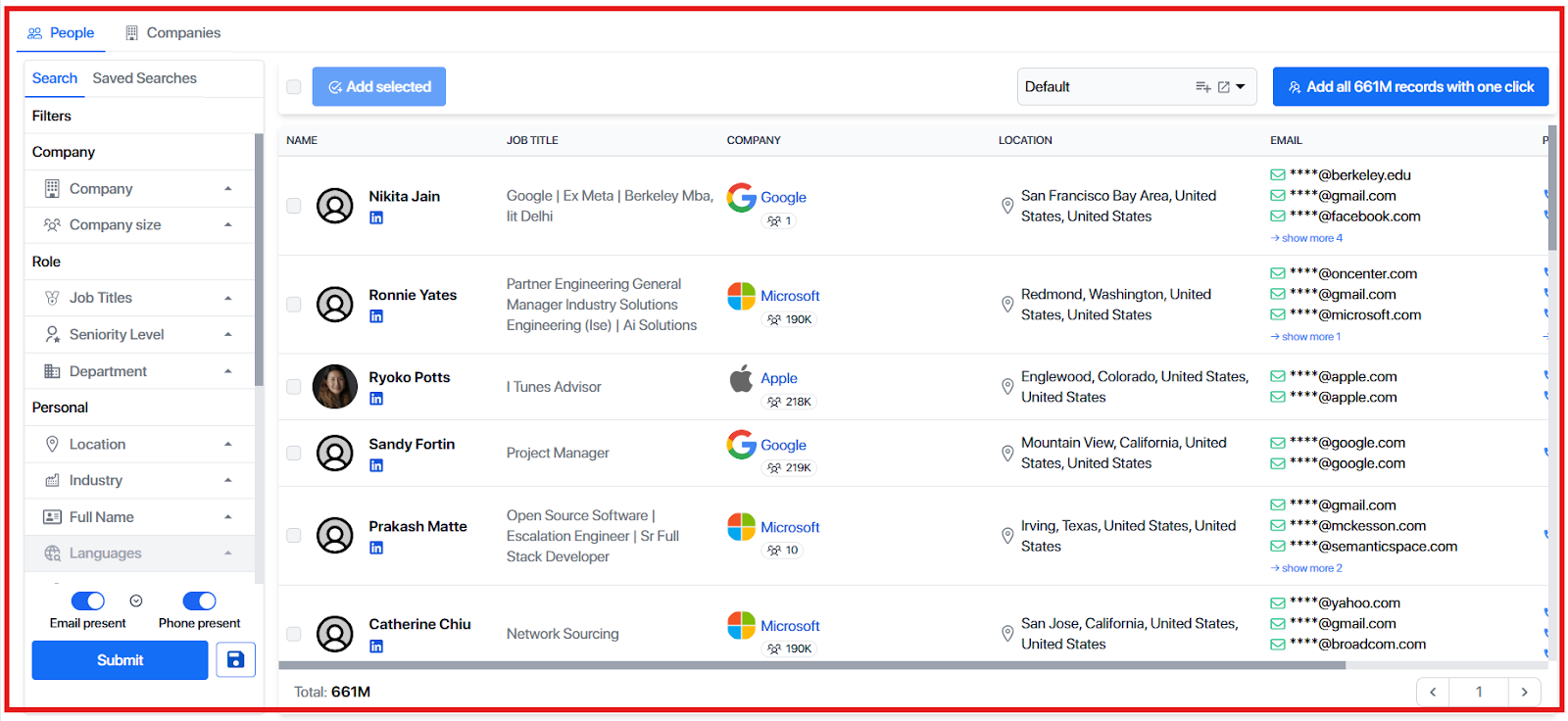Check the select-all checkbox near Add selected
Image resolution: width=1568 pixels, height=721 pixels.
(x=294, y=87)
